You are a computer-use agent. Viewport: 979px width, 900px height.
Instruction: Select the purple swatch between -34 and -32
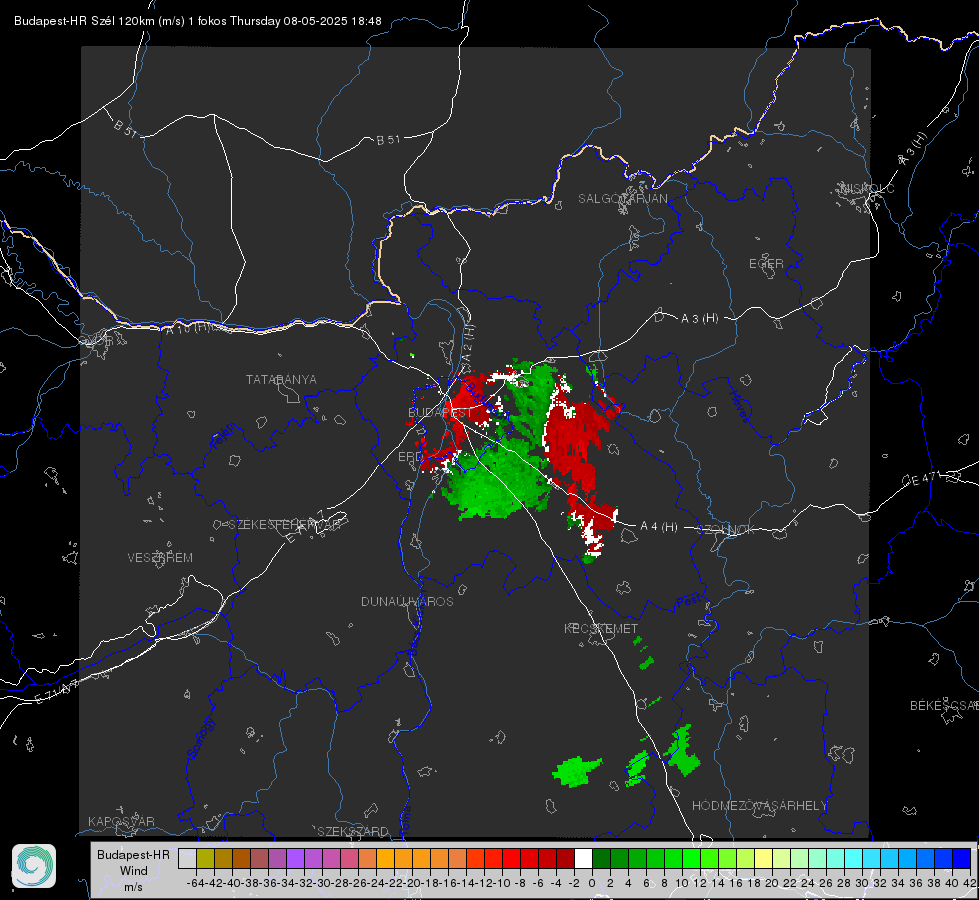295,858
